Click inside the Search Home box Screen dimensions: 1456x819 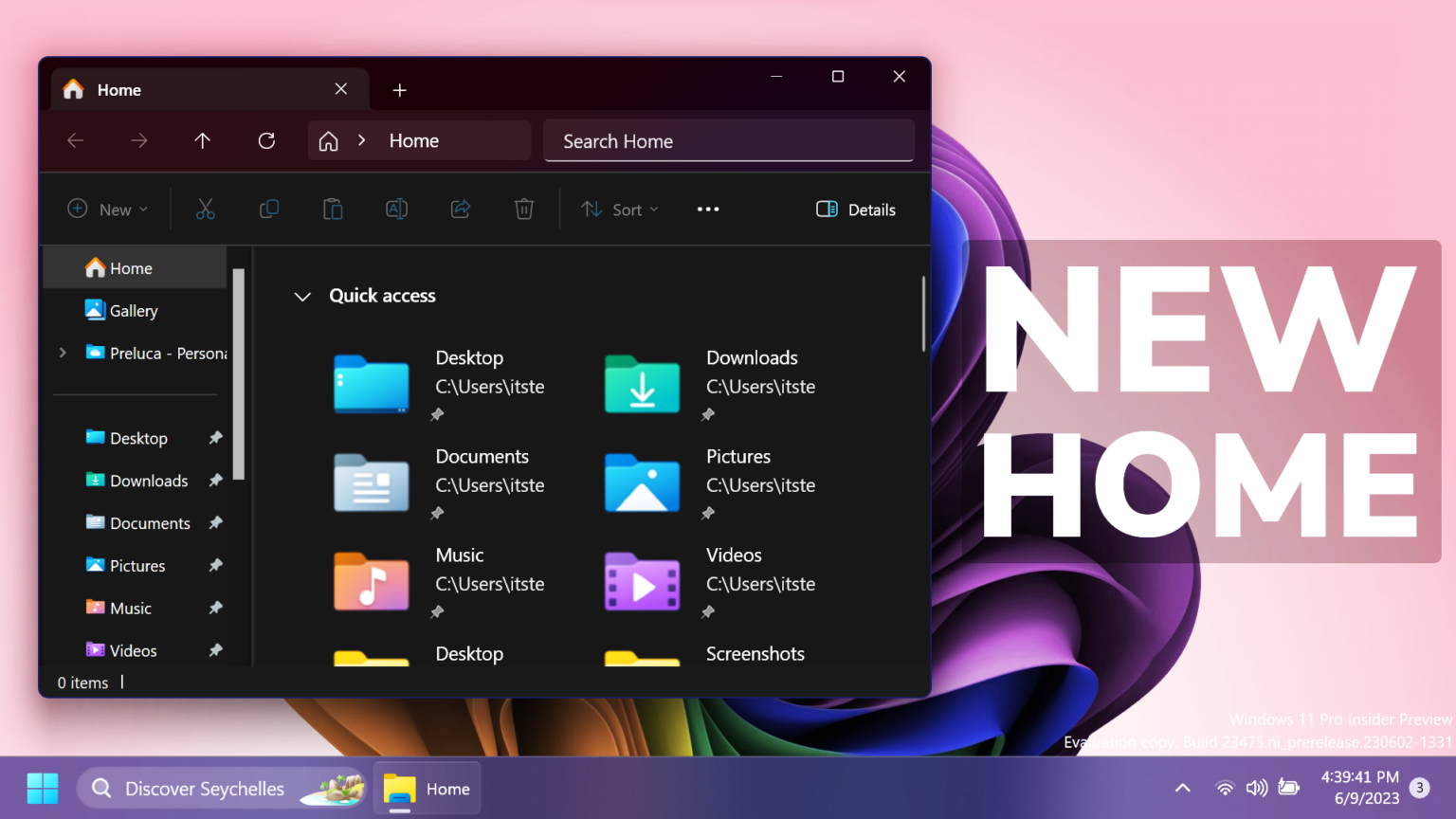[728, 140]
